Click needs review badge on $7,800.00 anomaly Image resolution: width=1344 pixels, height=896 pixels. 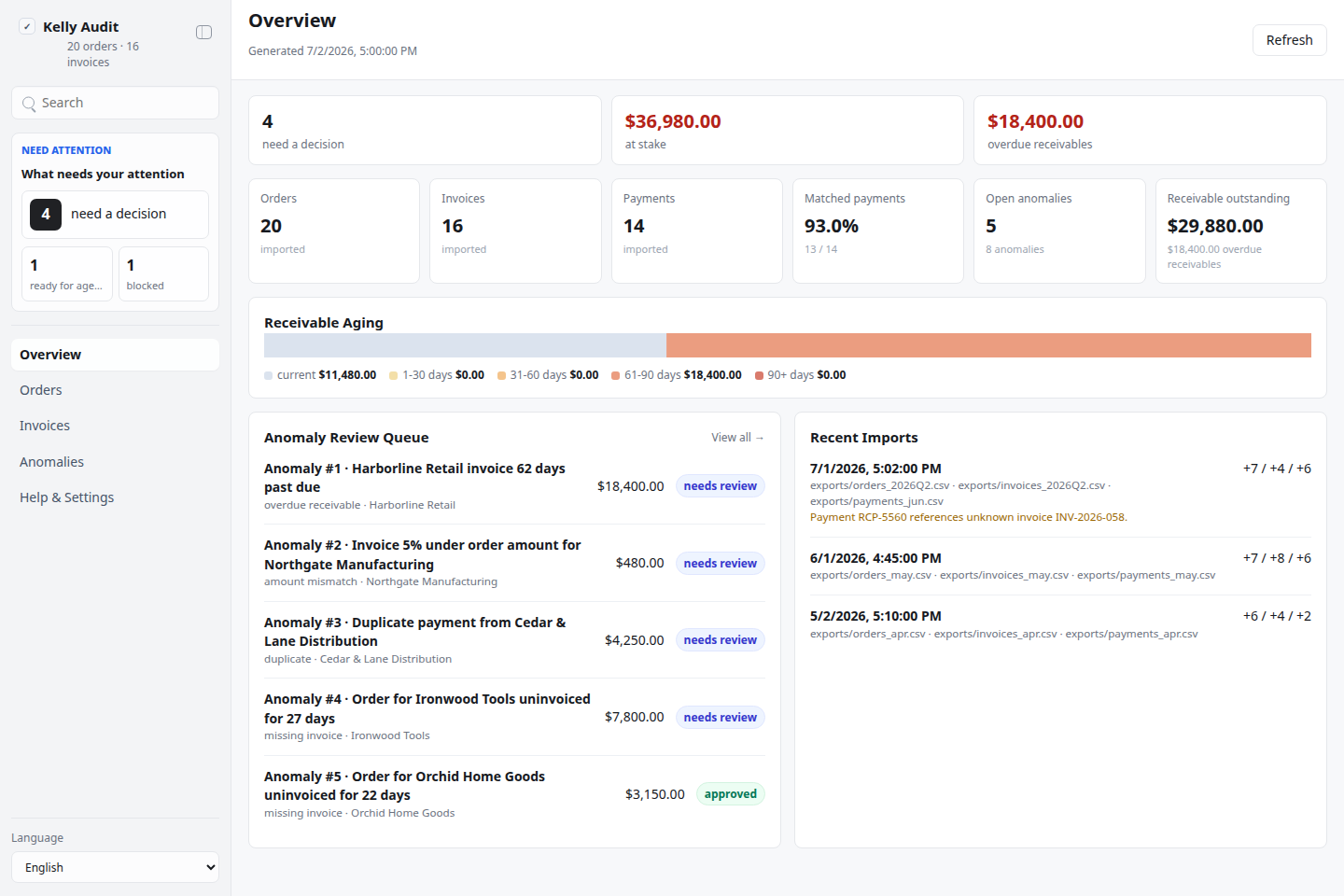[720, 718]
